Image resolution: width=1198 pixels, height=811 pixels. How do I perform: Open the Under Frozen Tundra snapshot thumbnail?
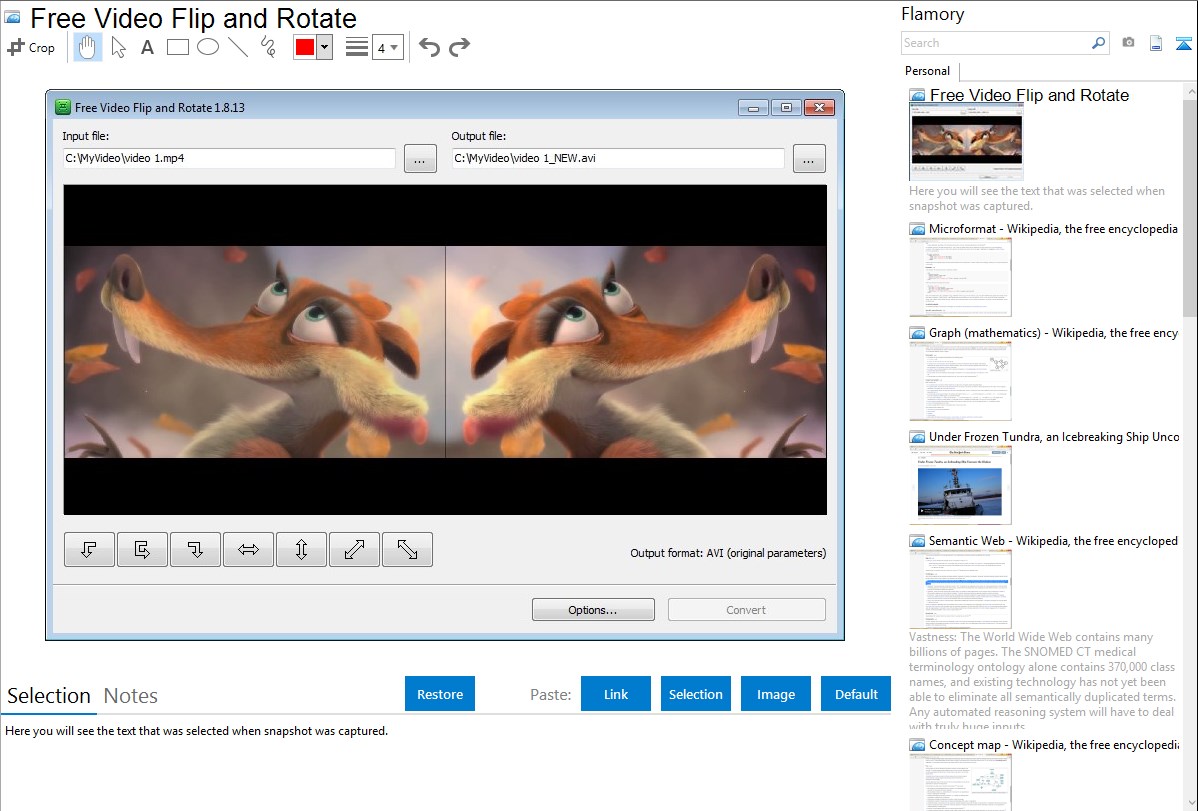pyautogui.click(x=960, y=485)
